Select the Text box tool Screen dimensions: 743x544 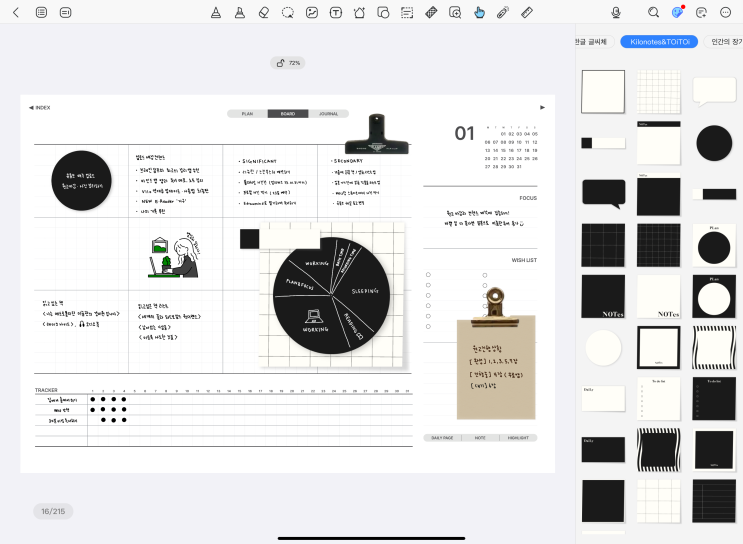pos(335,13)
